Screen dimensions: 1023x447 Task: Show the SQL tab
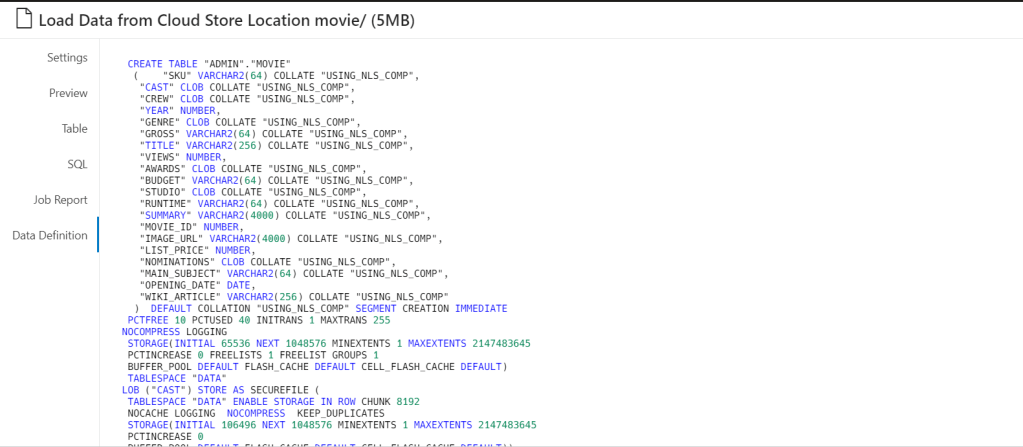click(x=77, y=164)
